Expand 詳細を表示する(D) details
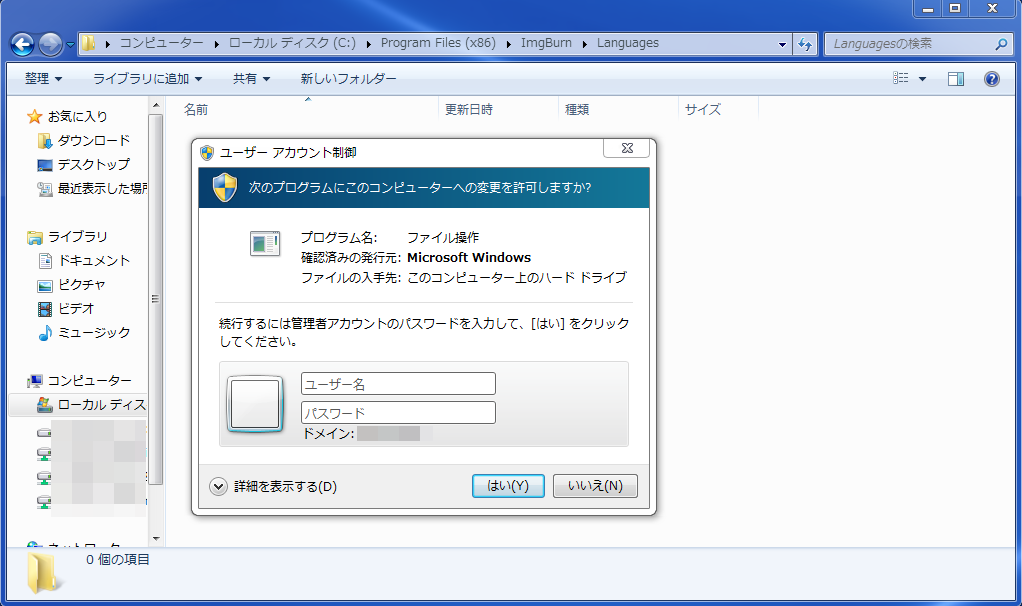The image size is (1022, 606). [x=273, y=486]
